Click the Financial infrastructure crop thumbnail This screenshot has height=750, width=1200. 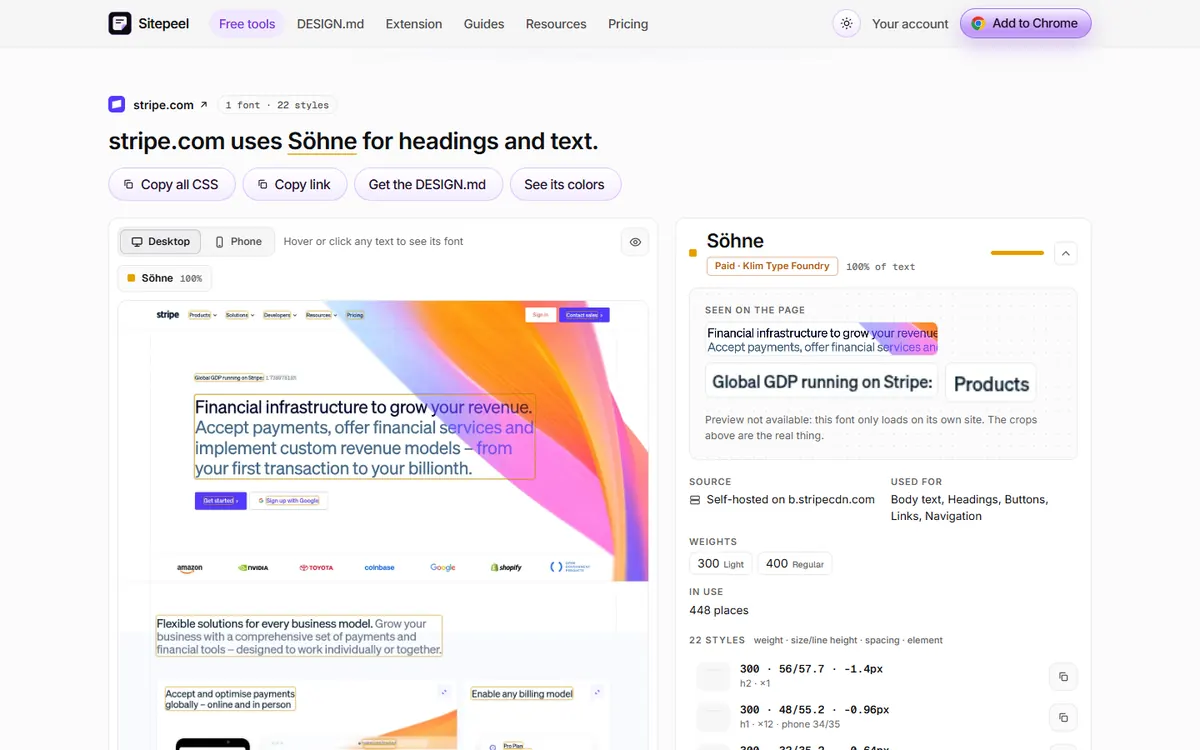coord(821,339)
